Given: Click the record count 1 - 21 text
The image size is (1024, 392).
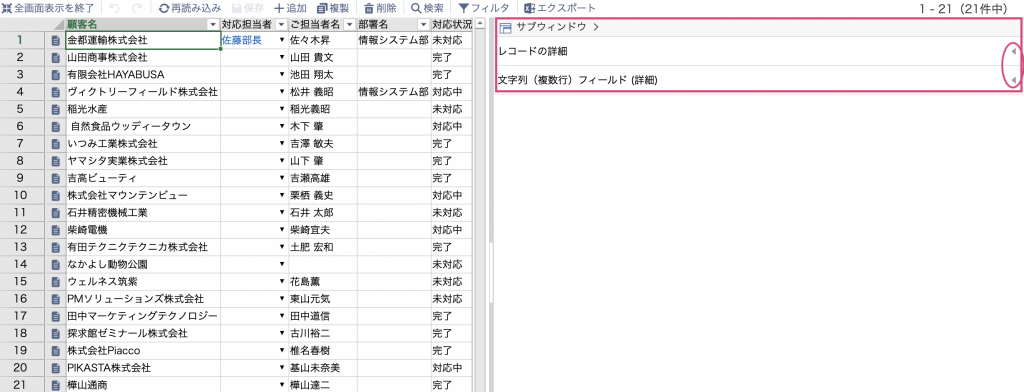Looking at the screenshot, I should pos(966,8).
